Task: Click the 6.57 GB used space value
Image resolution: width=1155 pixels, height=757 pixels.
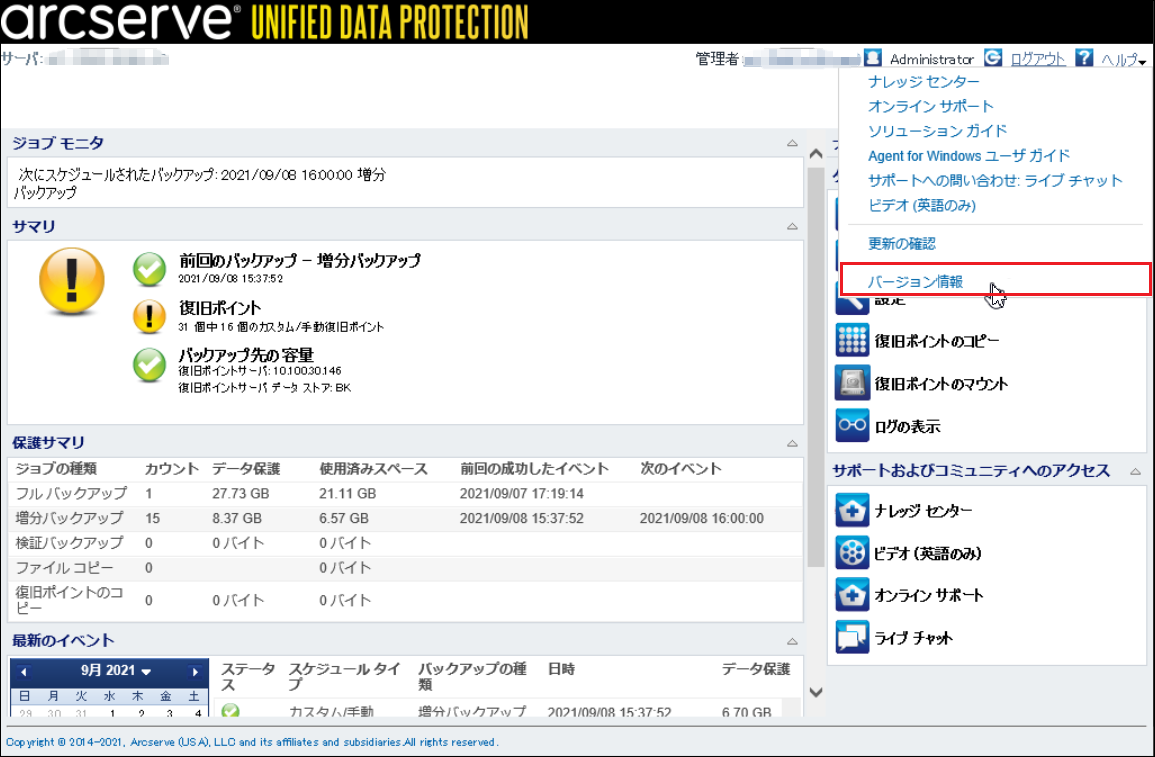Action: click(x=343, y=518)
